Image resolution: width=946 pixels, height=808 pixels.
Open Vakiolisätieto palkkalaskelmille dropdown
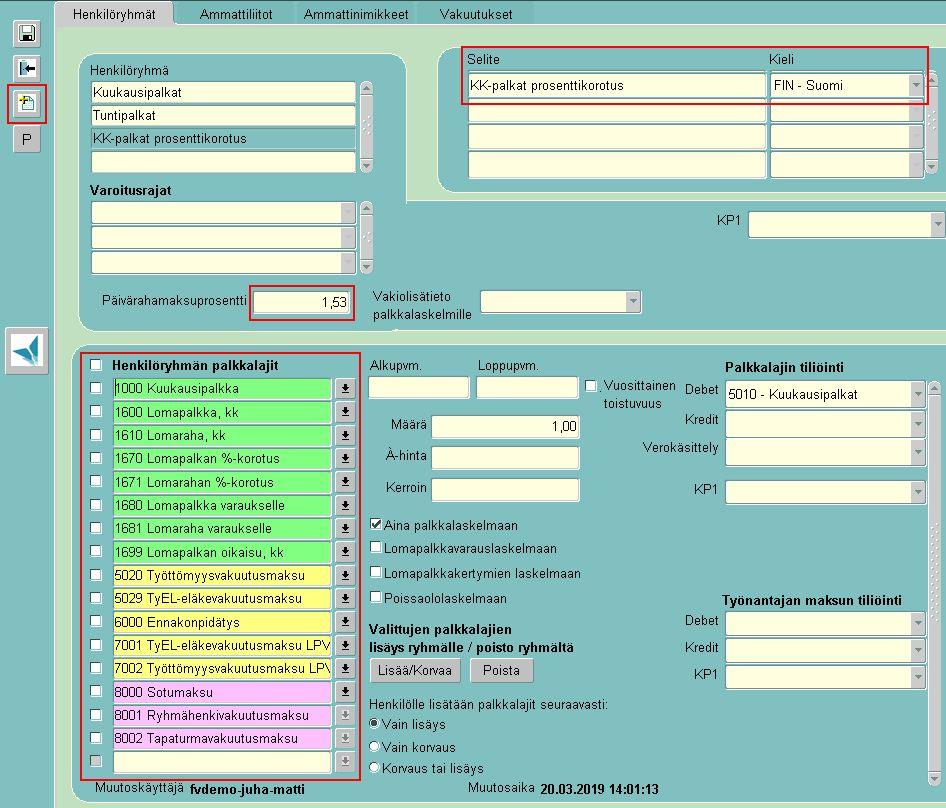633,302
